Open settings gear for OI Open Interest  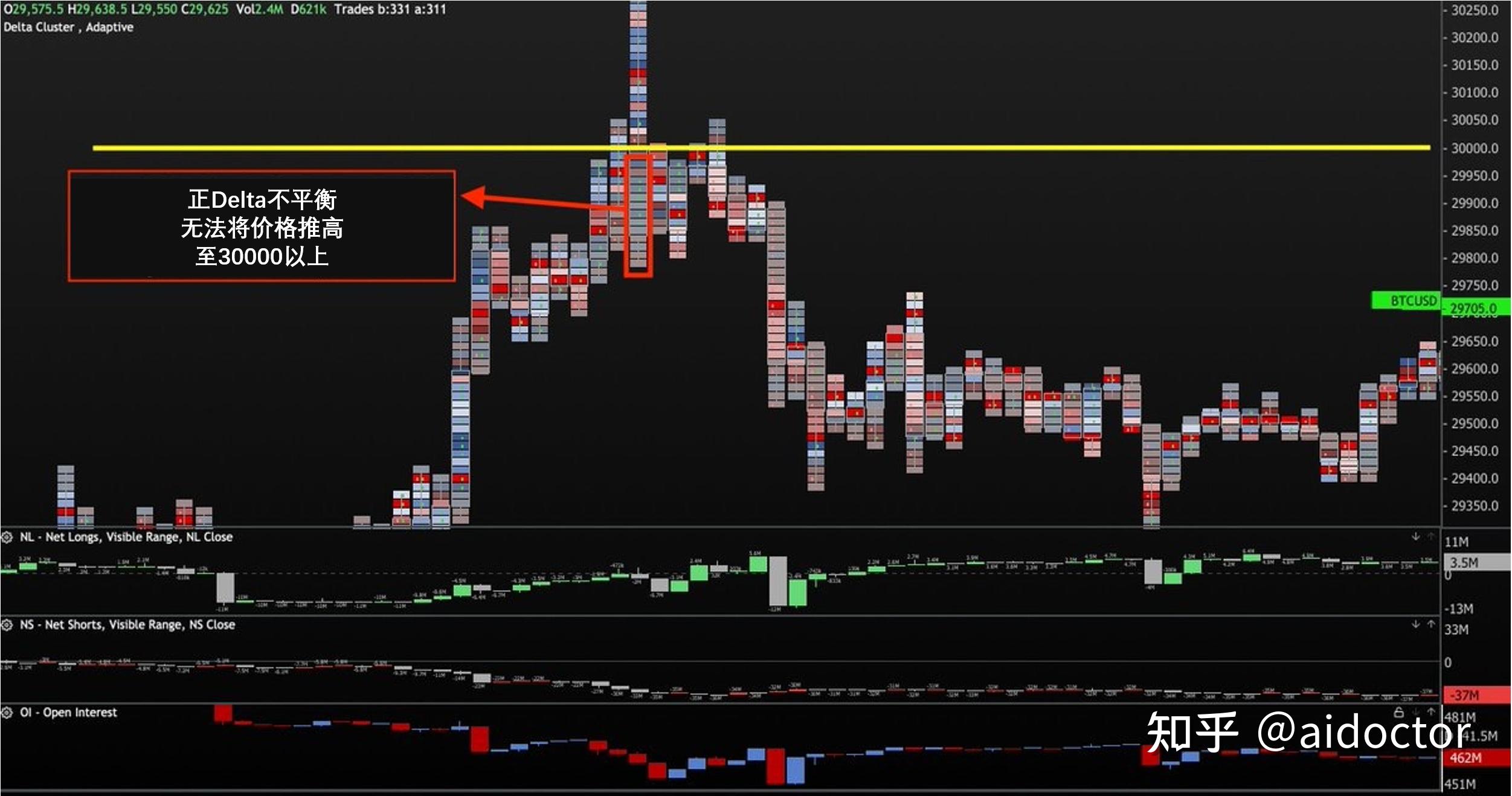pos(7,713)
